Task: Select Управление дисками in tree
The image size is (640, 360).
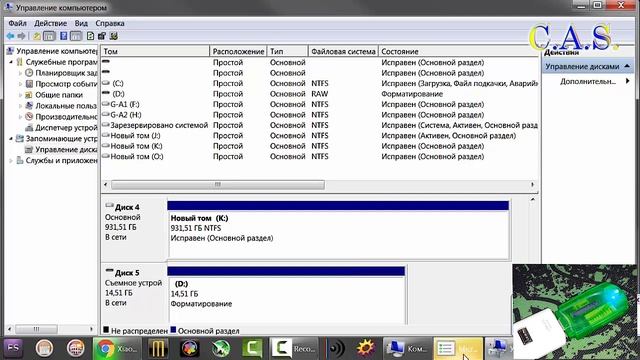Action: (x=61, y=150)
